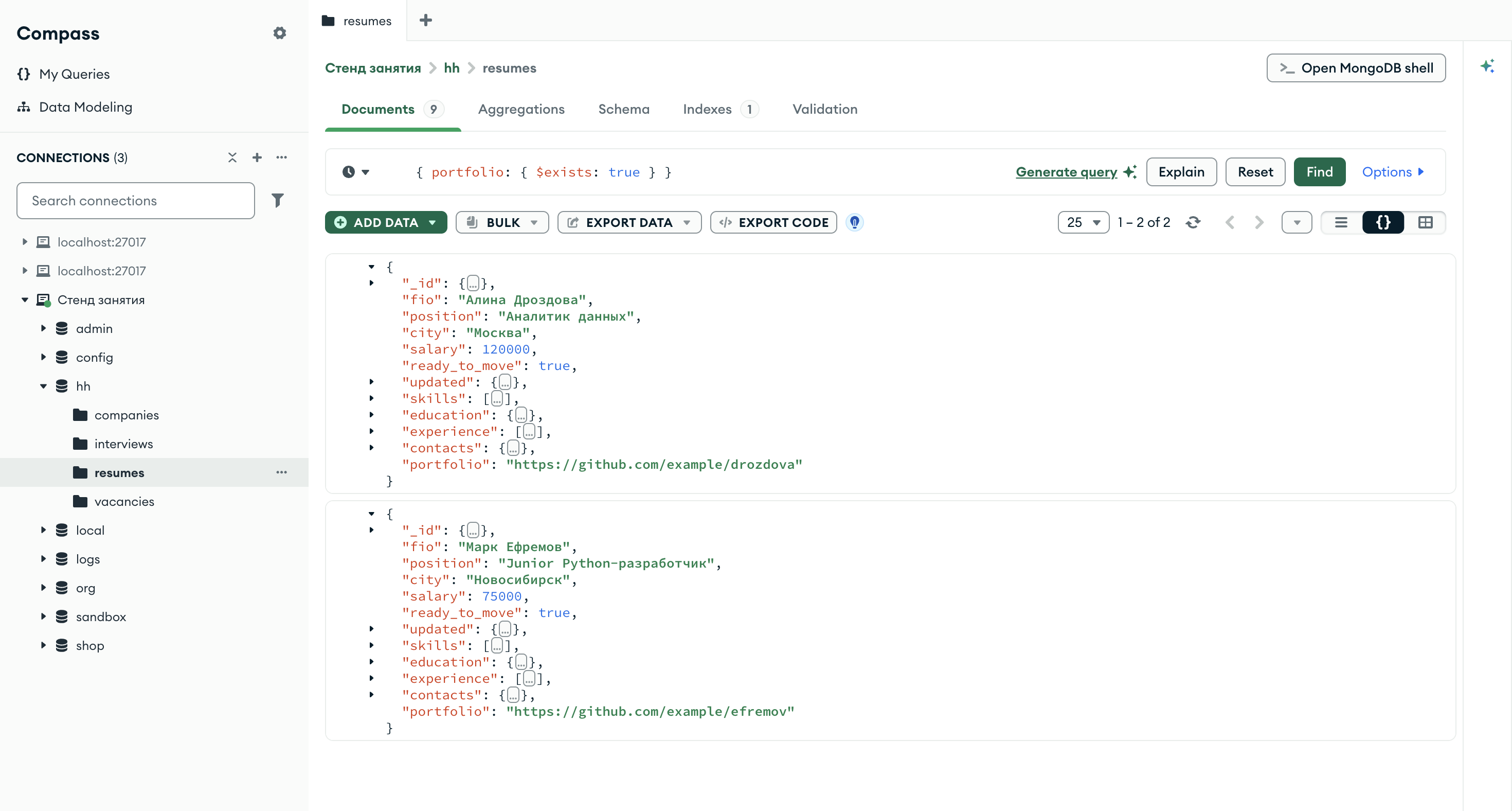Open MongoDB shell
1512x811 pixels.
(x=1356, y=68)
